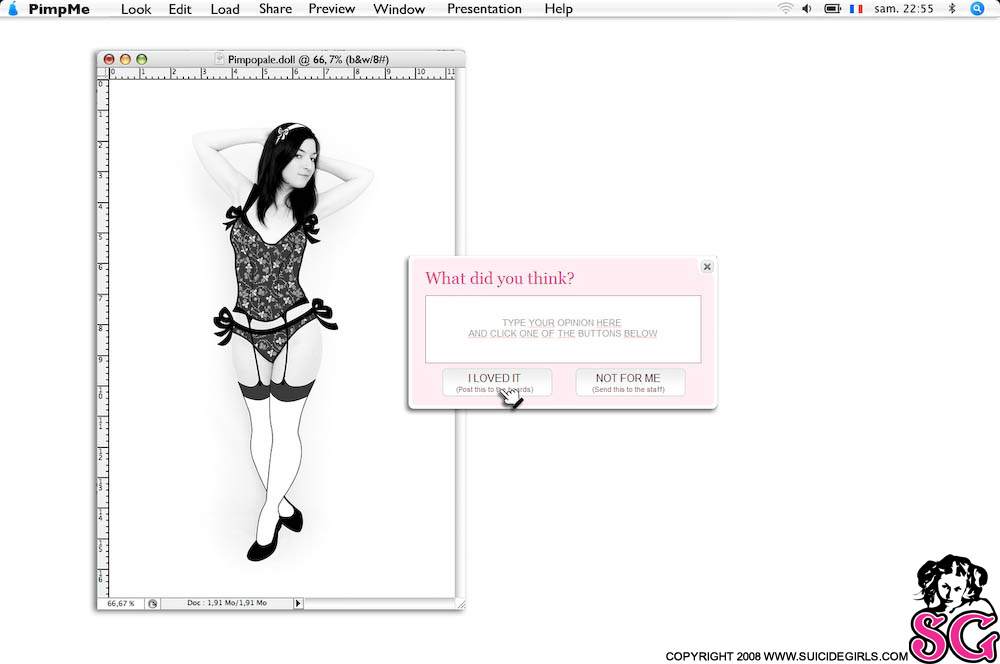This screenshot has width=1000, height=664.
Task: Open the PimpMe application menu
Action: click(x=59, y=9)
